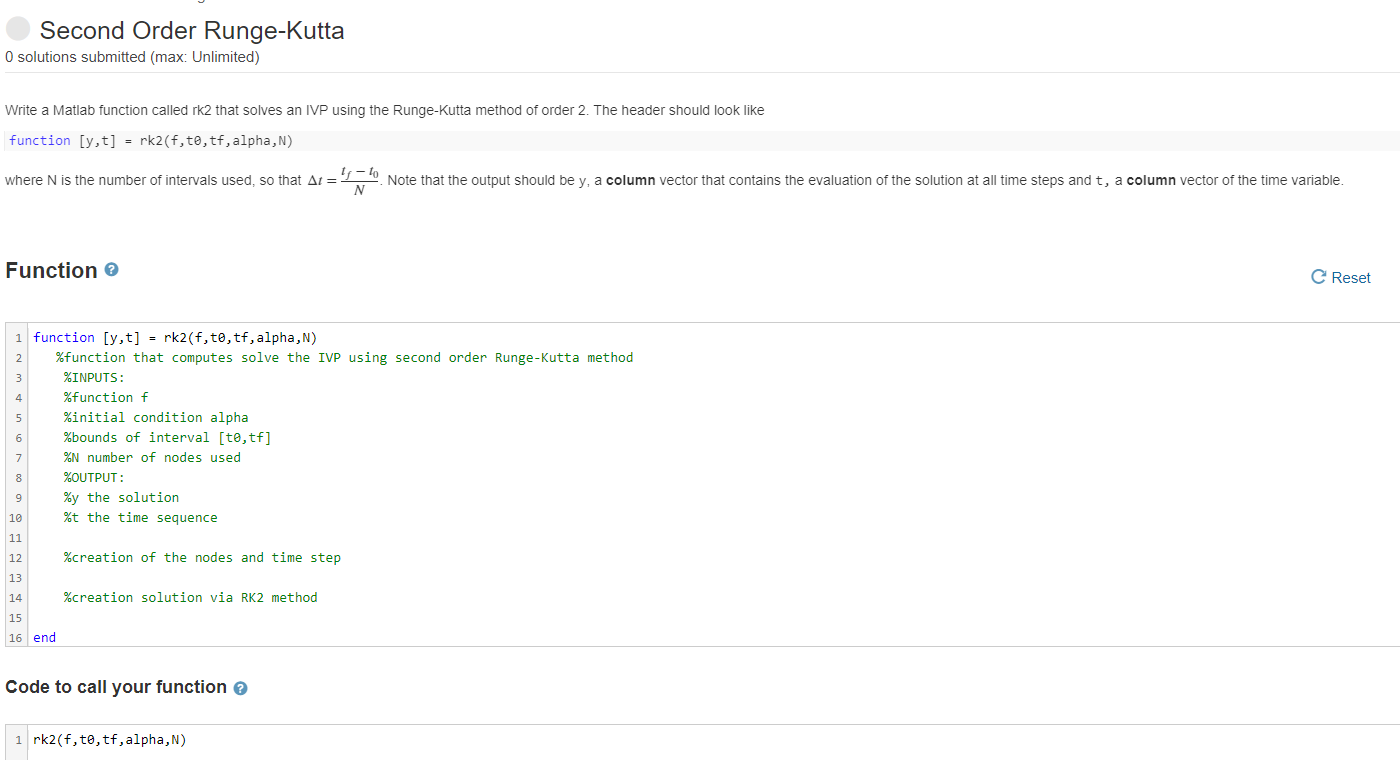The width and height of the screenshot is (1400, 760).
Task: Place cursor on line 1 function header in editor
Action: (175, 337)
